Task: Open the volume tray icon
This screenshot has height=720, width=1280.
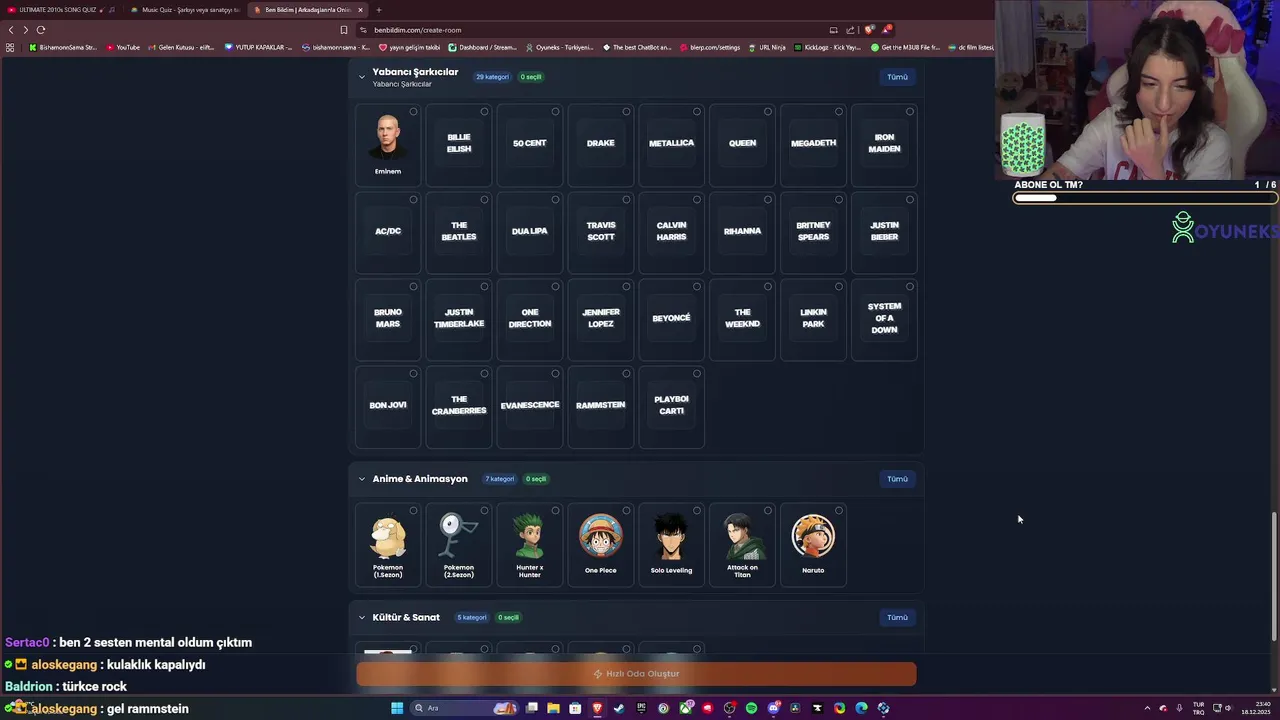Action: (x=1228, y=708)
